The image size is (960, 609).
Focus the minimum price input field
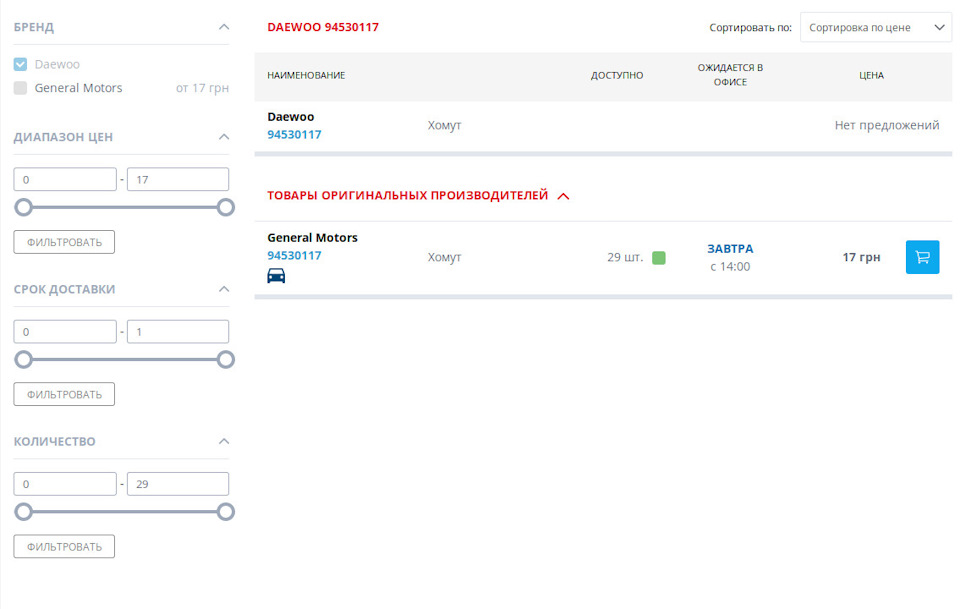coord(65,179)
